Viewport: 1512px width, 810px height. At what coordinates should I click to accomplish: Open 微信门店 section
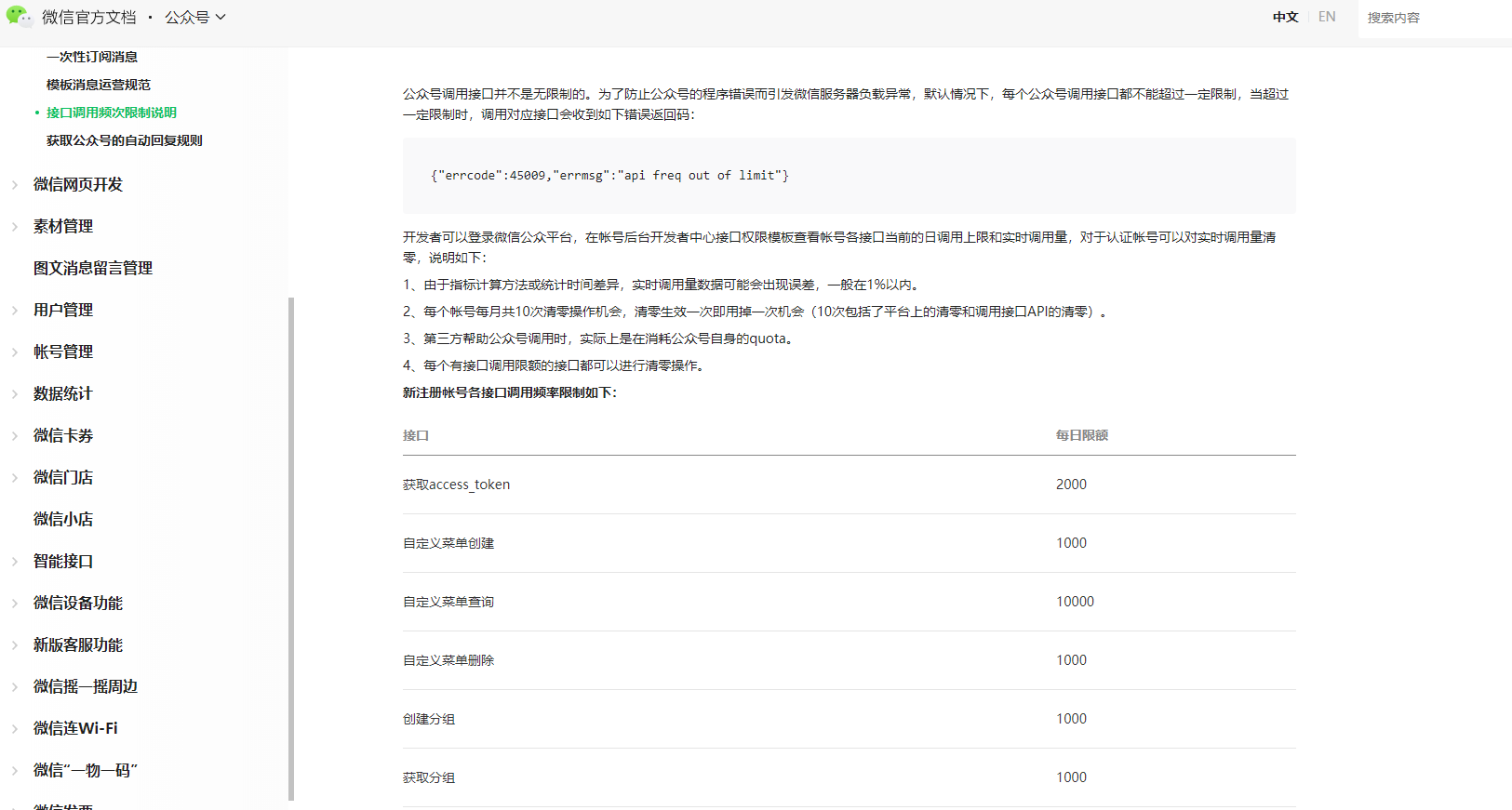63,477
